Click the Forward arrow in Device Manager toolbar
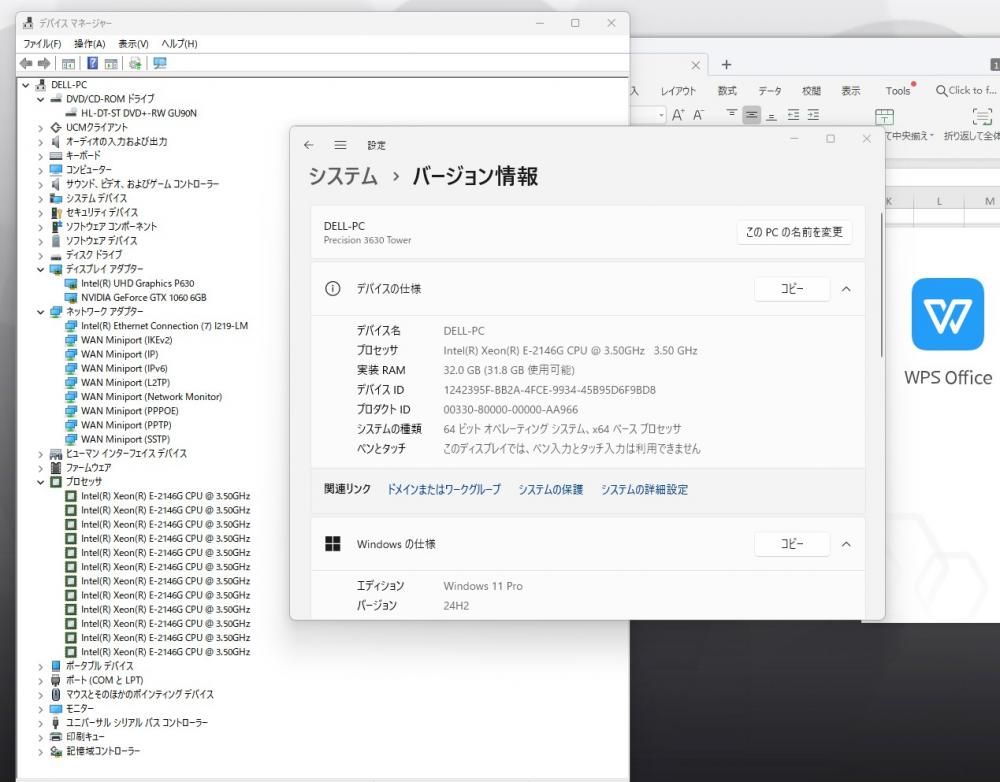This screenshot has width=1000, height=782. click(x=44, y=63)
